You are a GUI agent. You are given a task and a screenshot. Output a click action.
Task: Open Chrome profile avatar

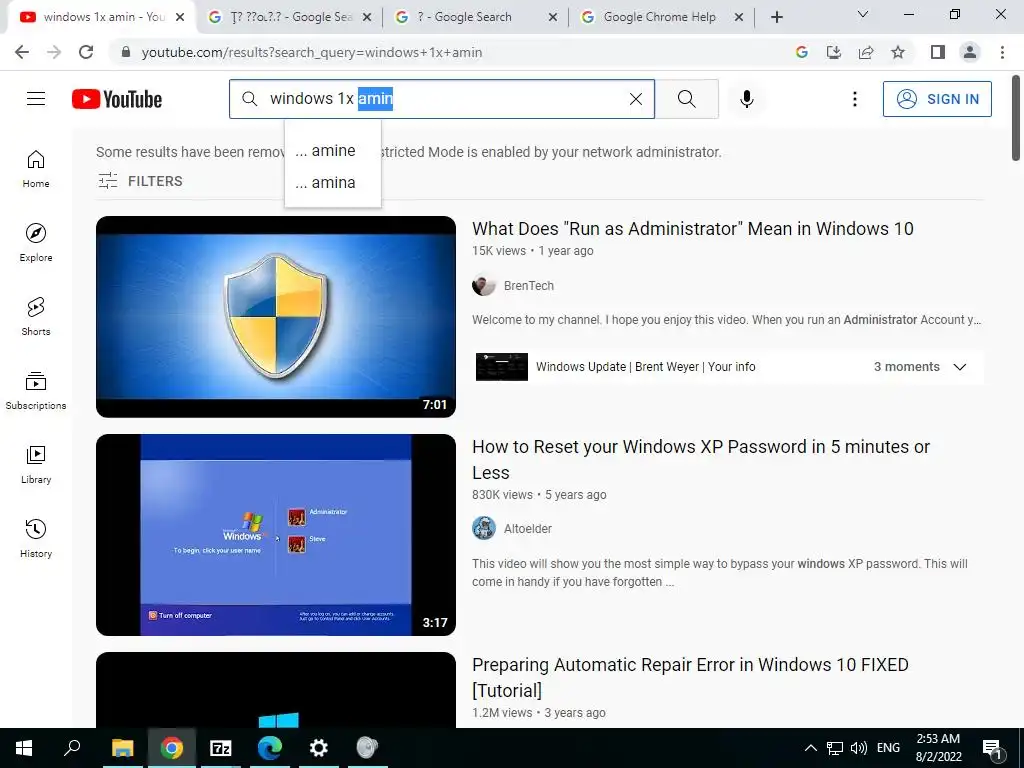pyautogui.click(x=970, y=52)
